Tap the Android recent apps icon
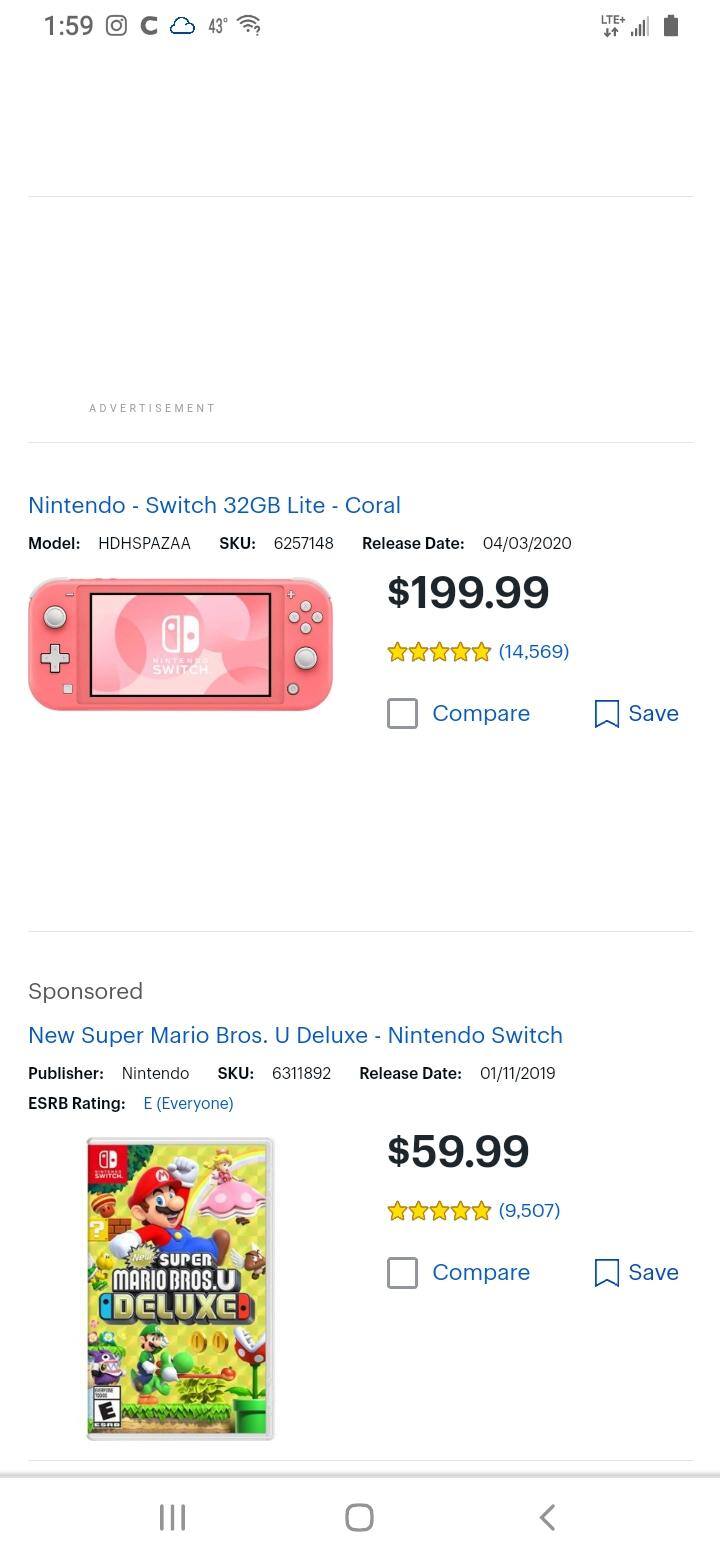The image size is (720, 1560). 172,1517
